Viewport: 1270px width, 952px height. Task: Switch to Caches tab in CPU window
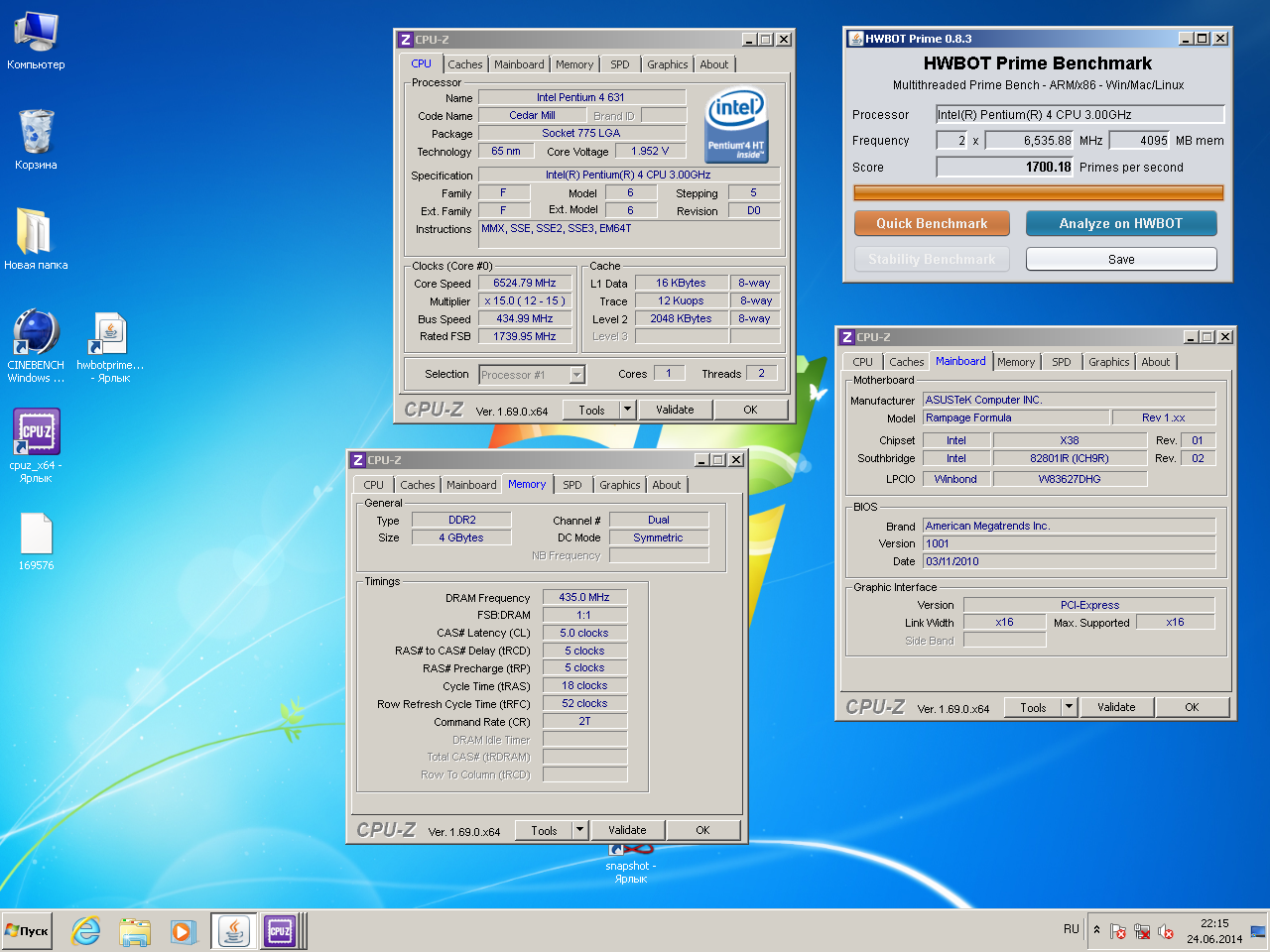point(464,64)
